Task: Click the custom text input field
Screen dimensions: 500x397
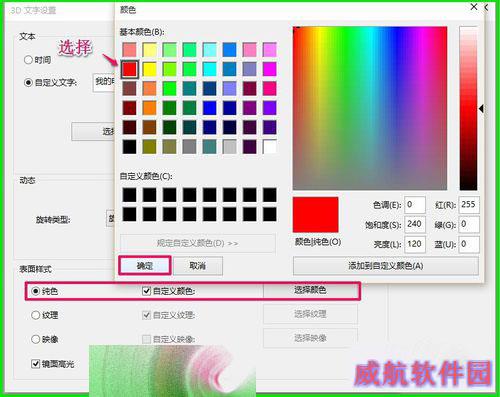Action: [x=104, y=83]
